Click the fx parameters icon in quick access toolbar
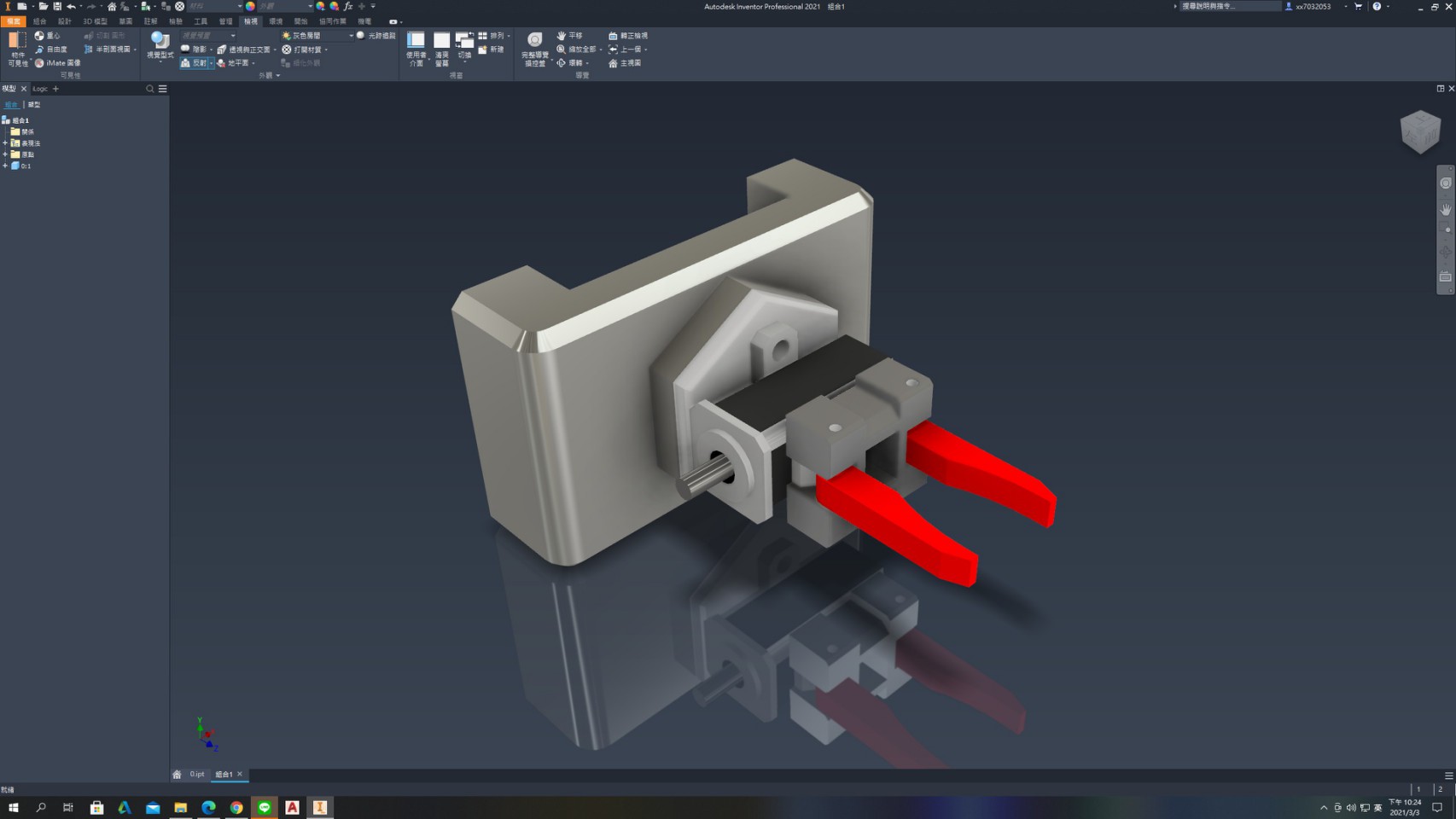 click(x=348, y=6)
